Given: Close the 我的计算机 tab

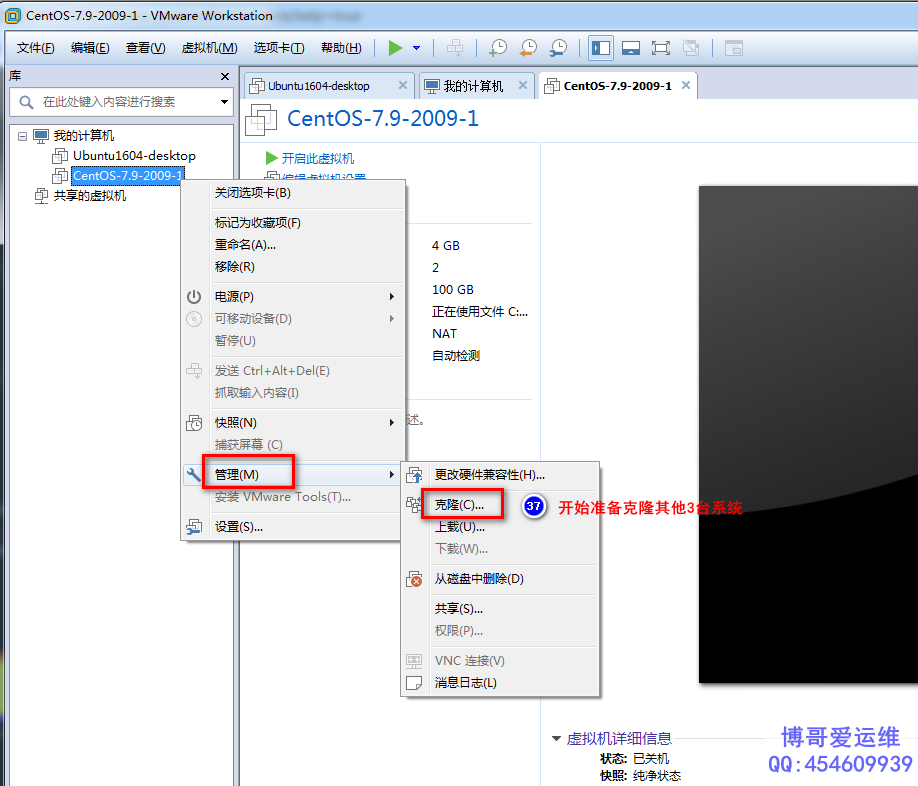Looking at the screenshot, I should [x=523, y=85].
